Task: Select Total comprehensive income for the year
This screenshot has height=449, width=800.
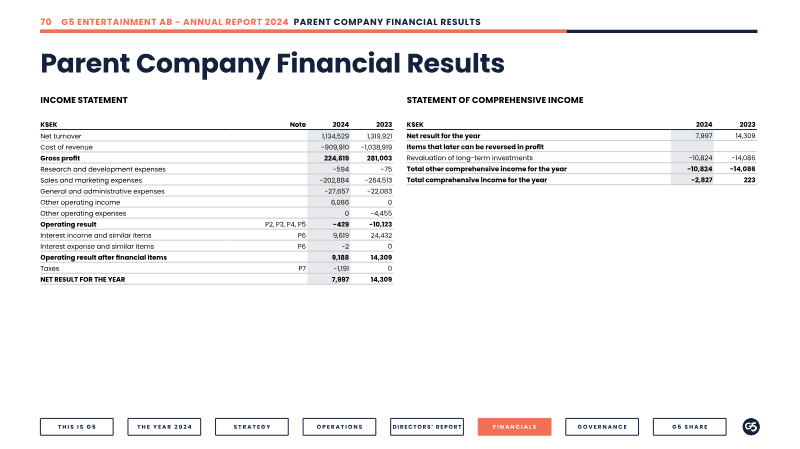Action: coord(582,180)
